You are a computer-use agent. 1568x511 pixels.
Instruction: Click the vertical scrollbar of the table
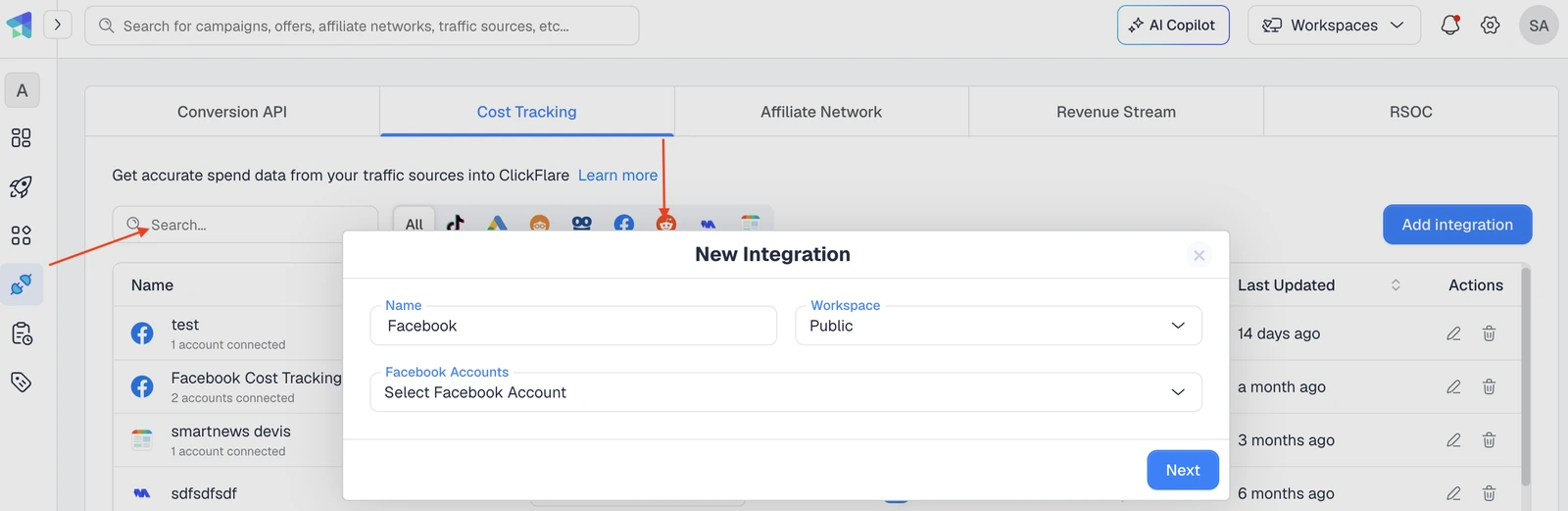[1526, 377]
